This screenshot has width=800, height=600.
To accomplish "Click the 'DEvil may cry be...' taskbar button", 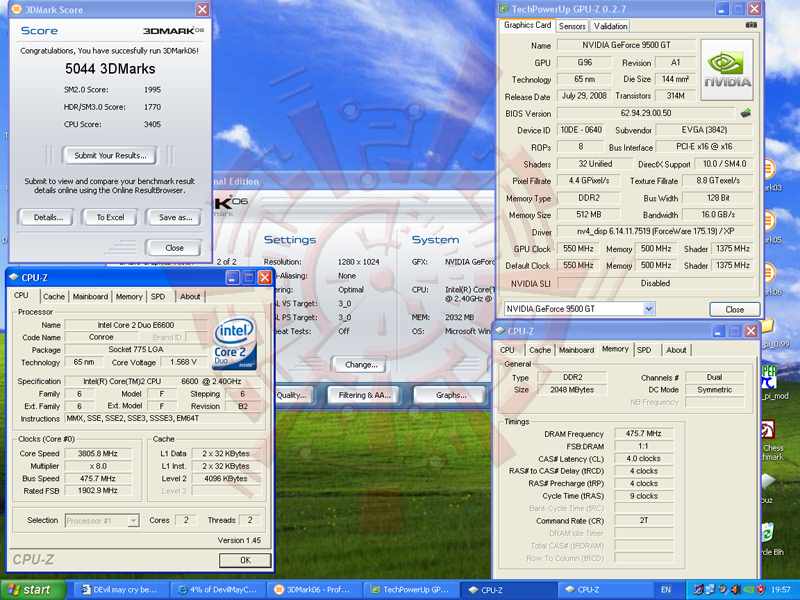I will 120,590.
